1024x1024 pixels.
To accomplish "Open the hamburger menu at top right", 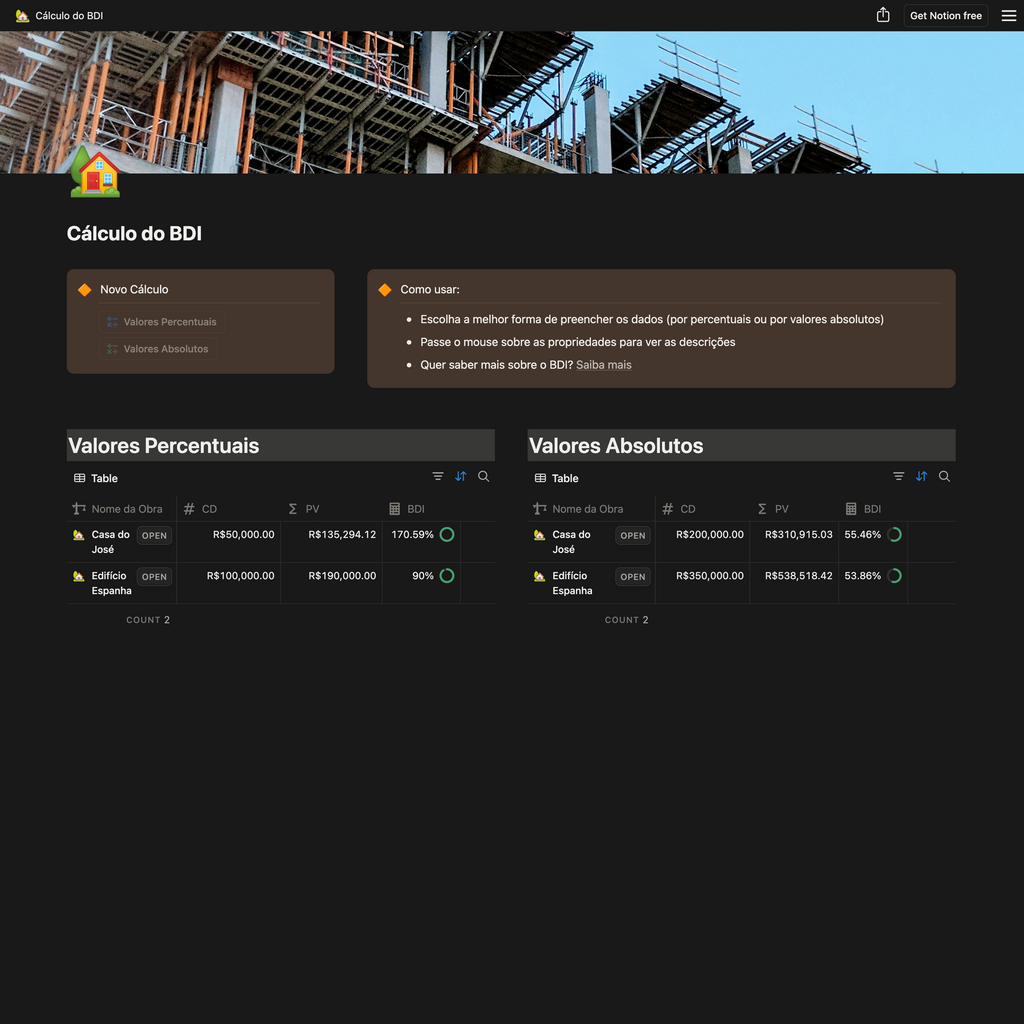I will (x=1008, y=15).
